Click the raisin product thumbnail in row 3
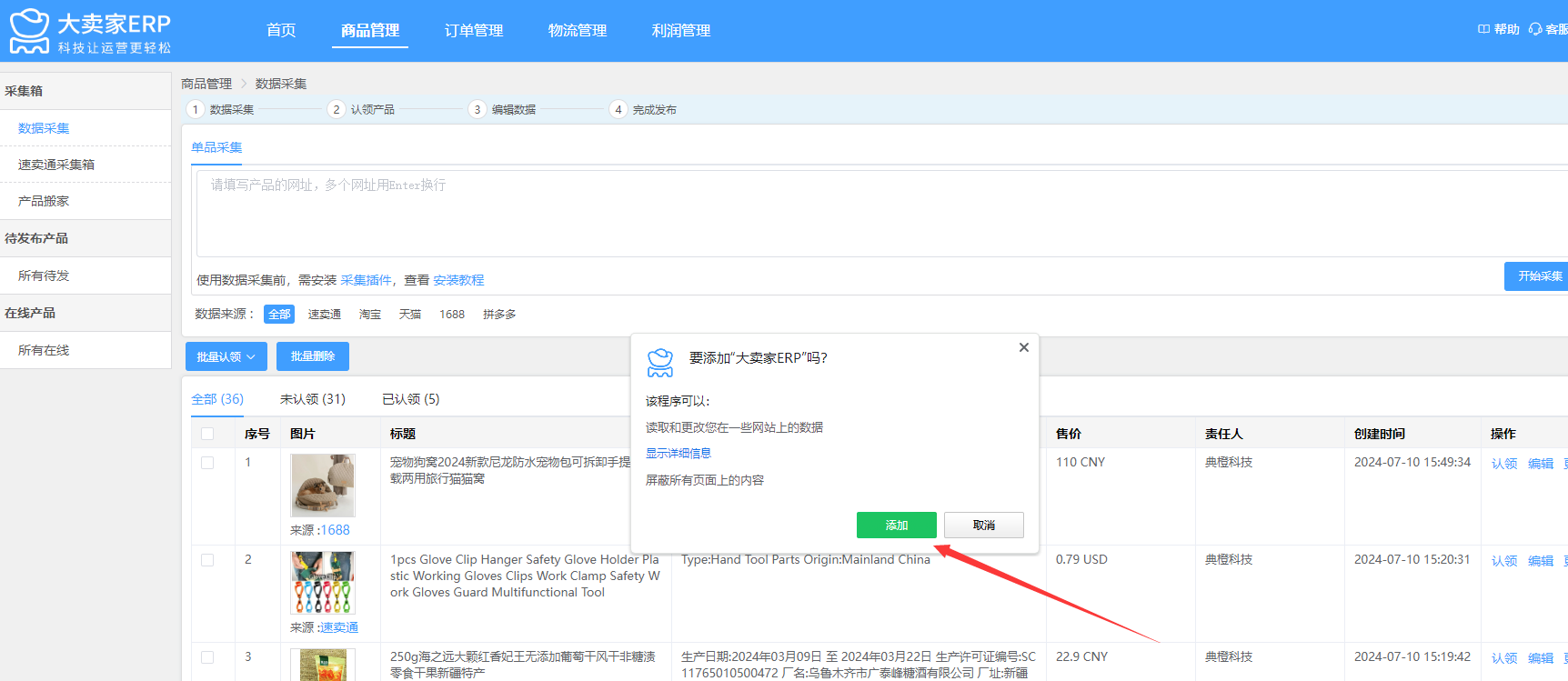1568x681 pixels. [323, 665]
